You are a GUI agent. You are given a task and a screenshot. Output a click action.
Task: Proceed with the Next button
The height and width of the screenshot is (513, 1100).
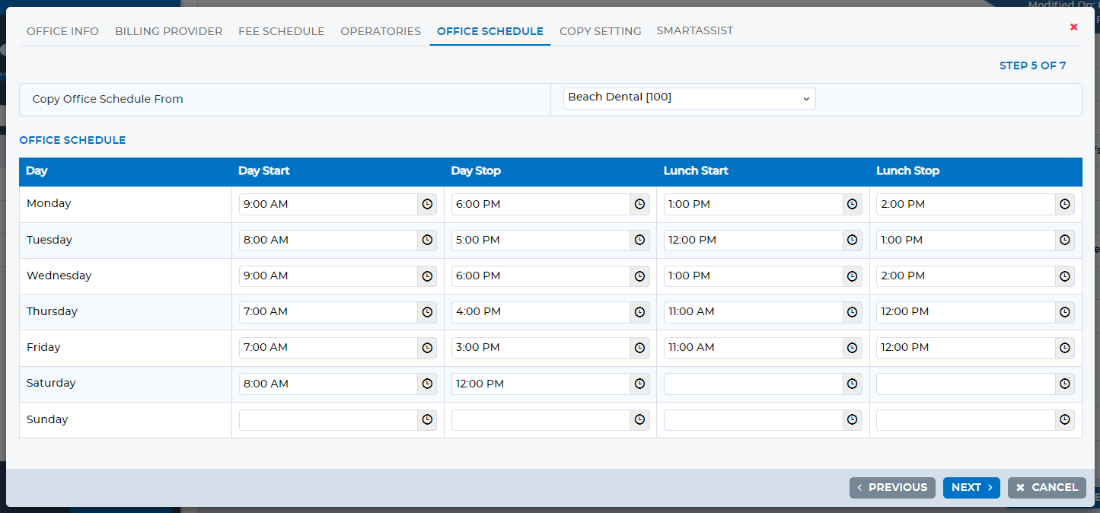pyautogui.click(x=971, y=488)
